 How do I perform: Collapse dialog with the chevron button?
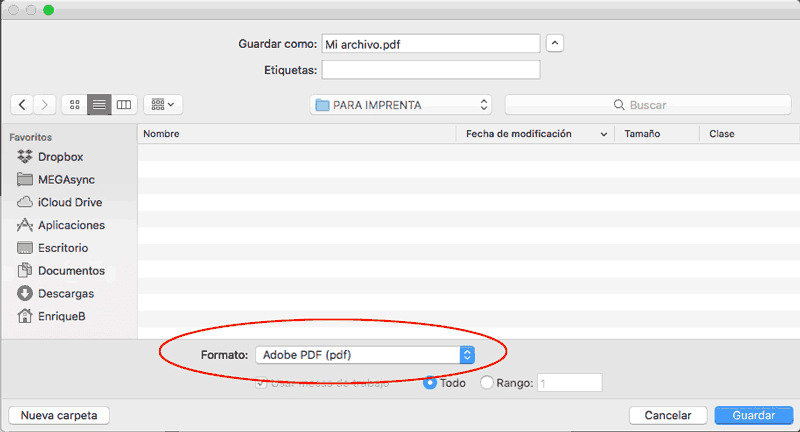555,43
